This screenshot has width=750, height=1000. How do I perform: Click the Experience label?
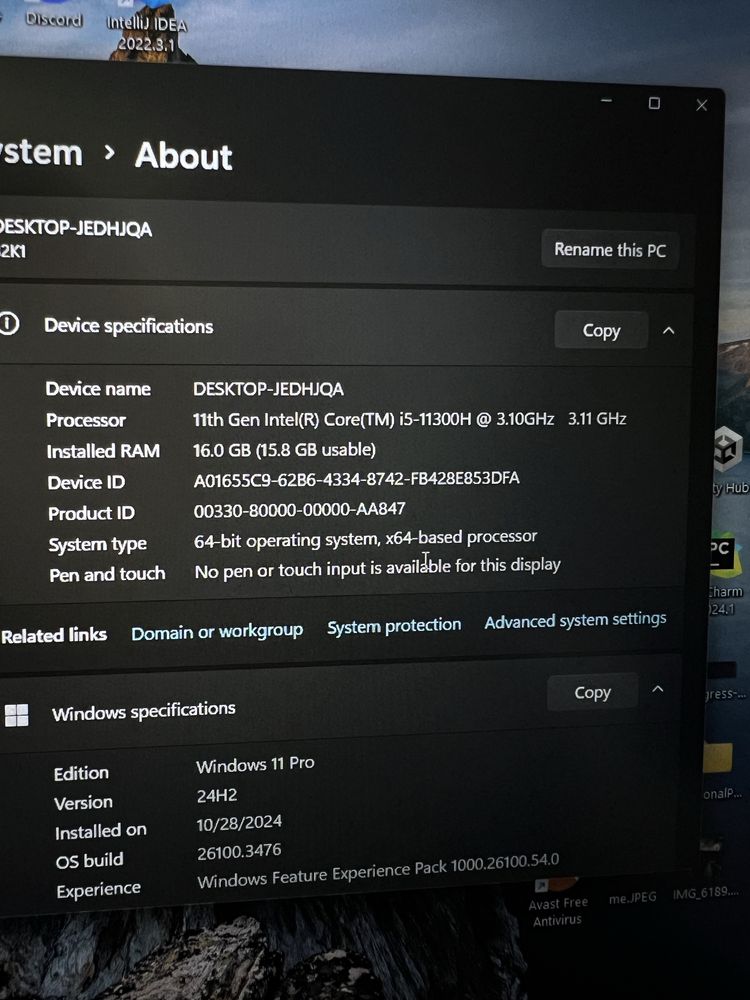(98, 890)
